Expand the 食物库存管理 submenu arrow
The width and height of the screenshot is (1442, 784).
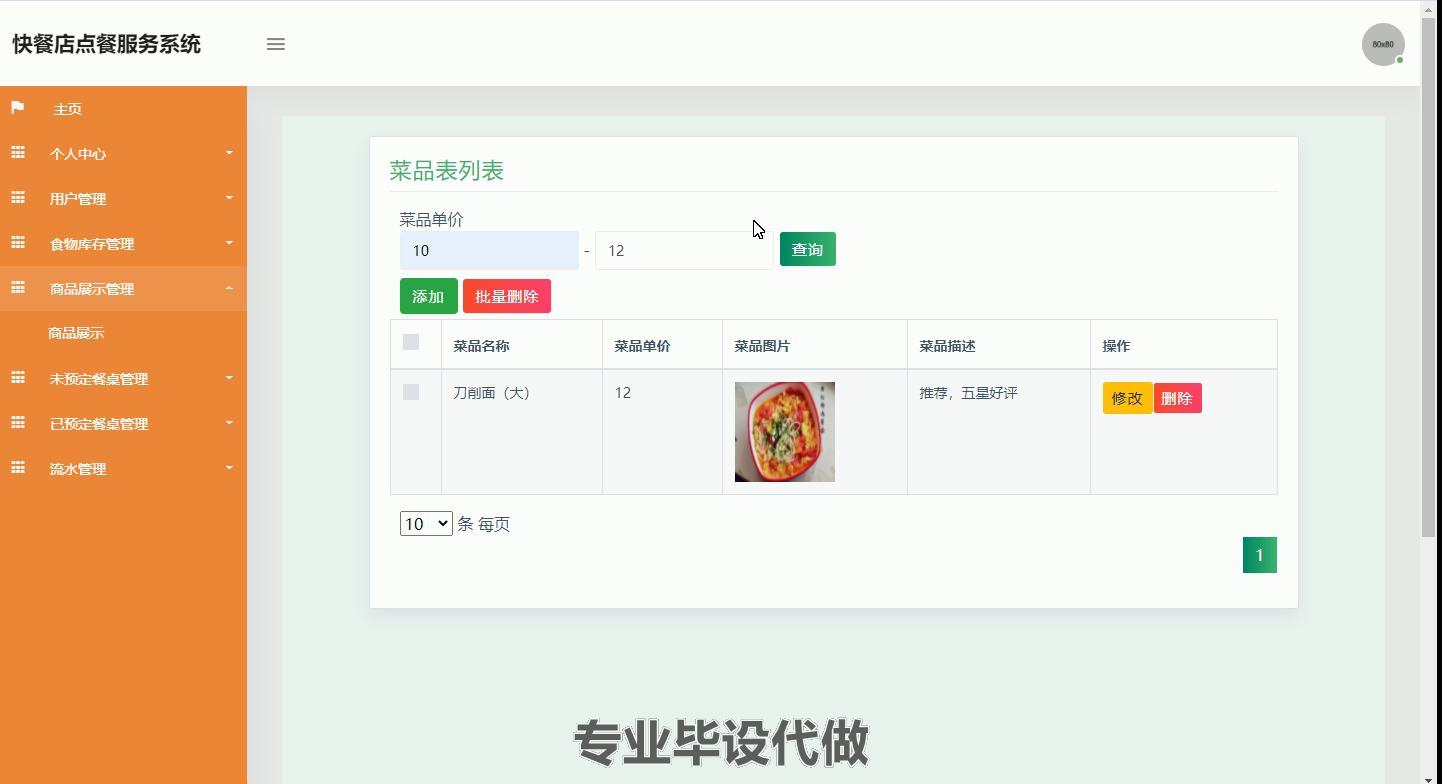pyautogui.click(x=229, y=243)
